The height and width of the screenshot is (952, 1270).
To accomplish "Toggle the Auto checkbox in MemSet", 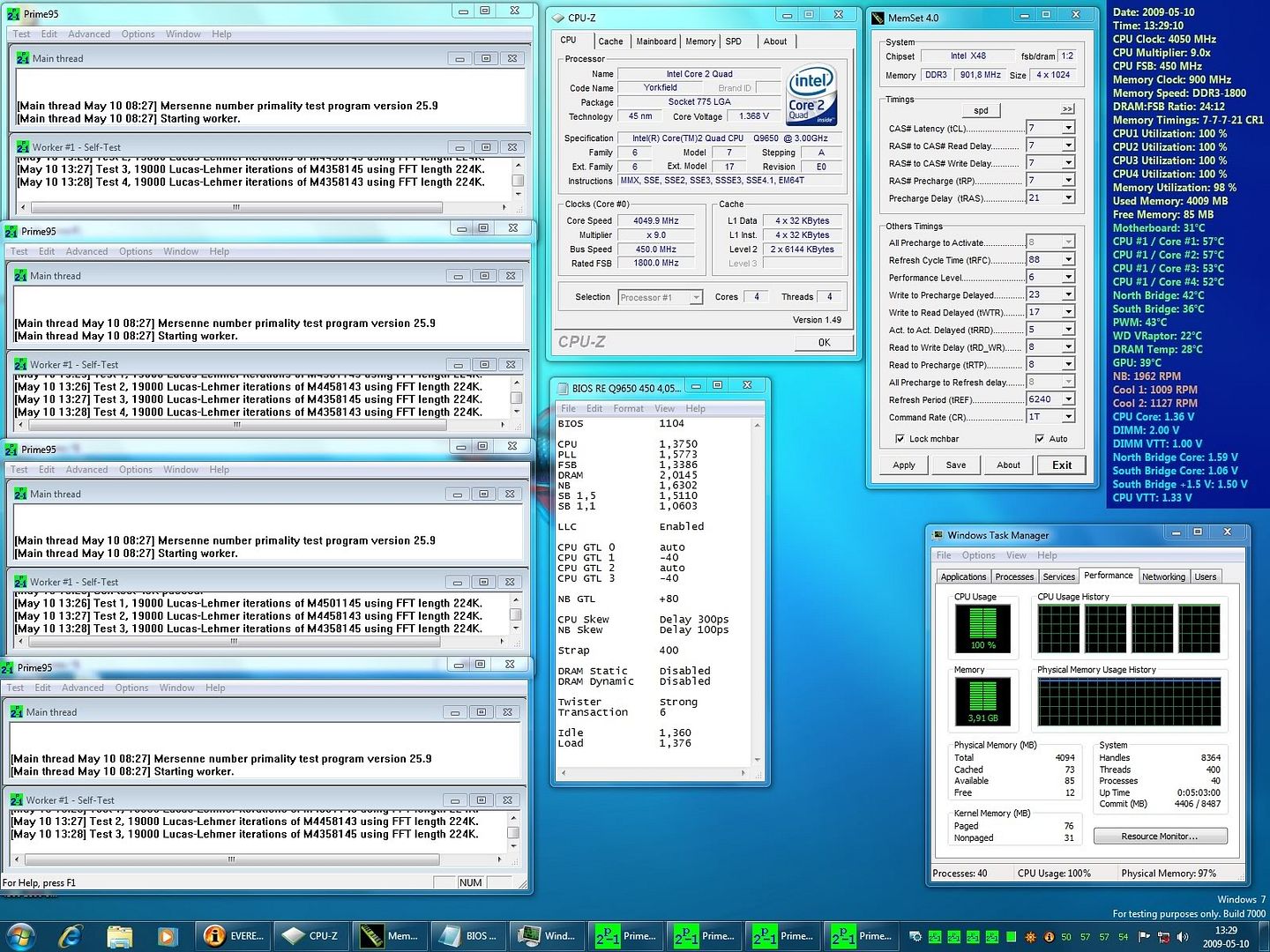I will [1039, 439].
